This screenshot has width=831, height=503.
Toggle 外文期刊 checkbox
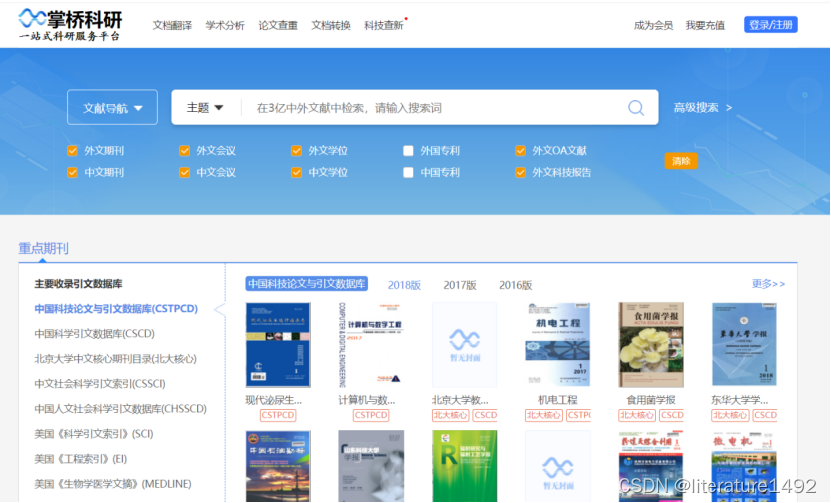pyautogui.click(x=73, y=151)
